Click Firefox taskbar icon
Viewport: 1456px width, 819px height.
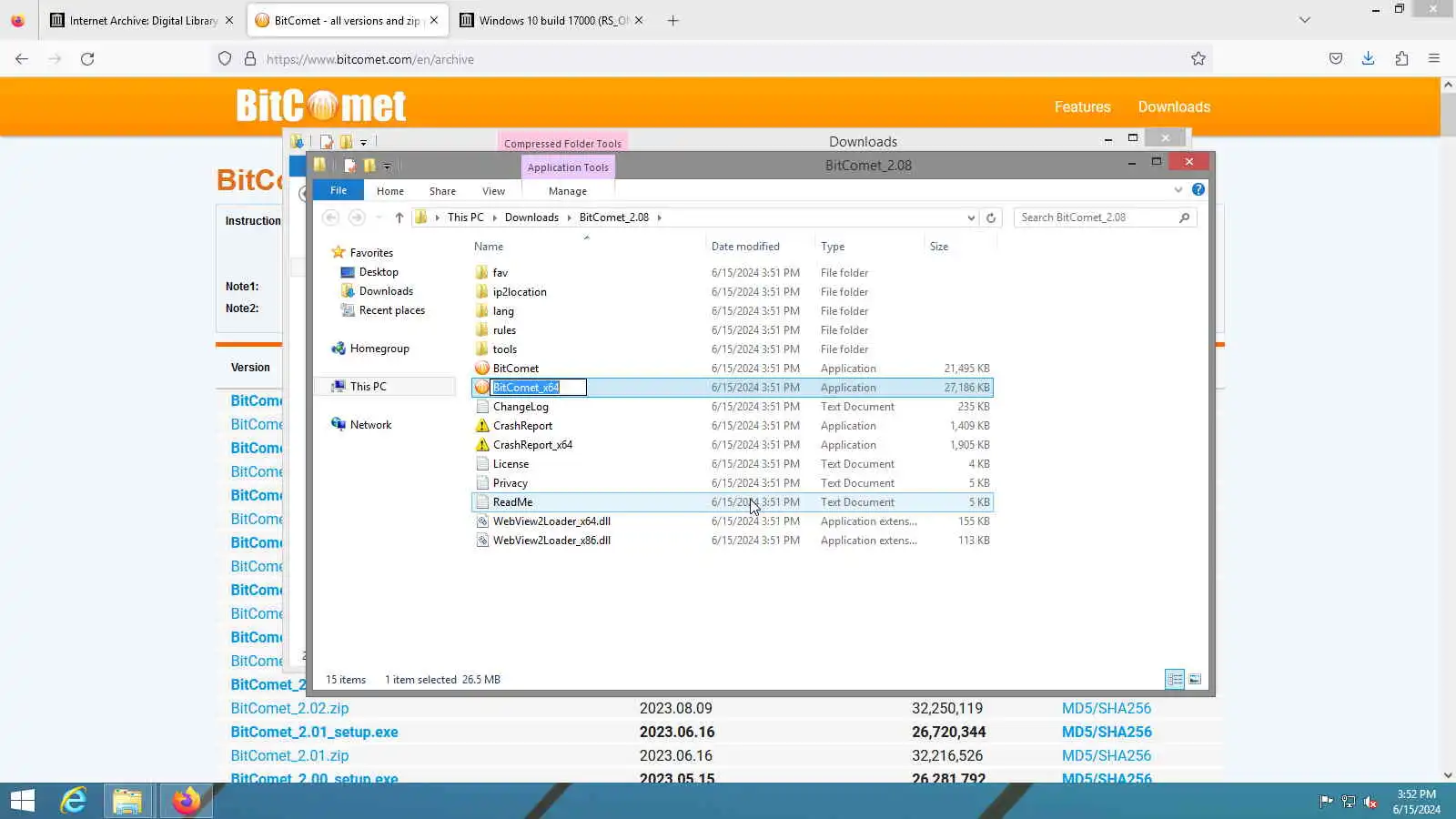pyautogui.click(x=187, y=801)
